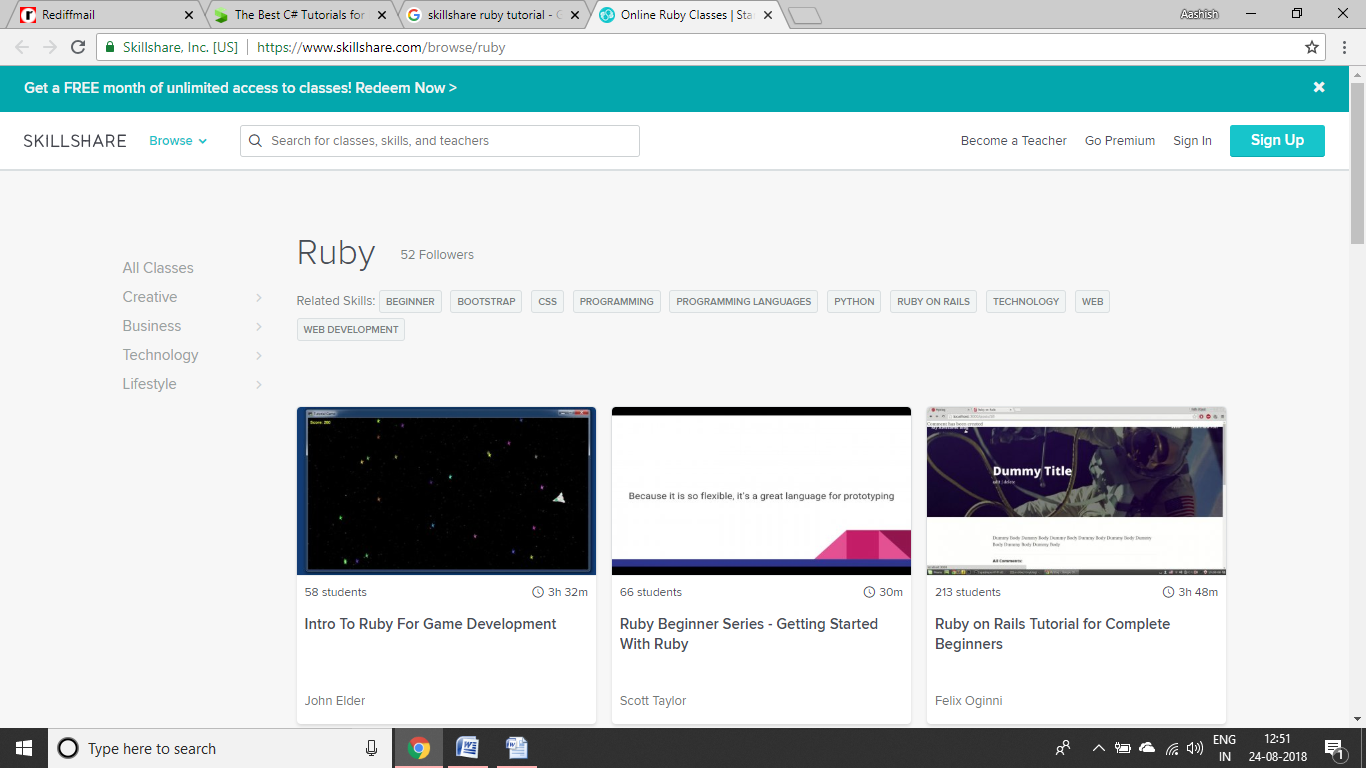This screenshot has width=1366, height=768.
Task: Click Redeem Now banner link
Action: [x=407, y=88]
